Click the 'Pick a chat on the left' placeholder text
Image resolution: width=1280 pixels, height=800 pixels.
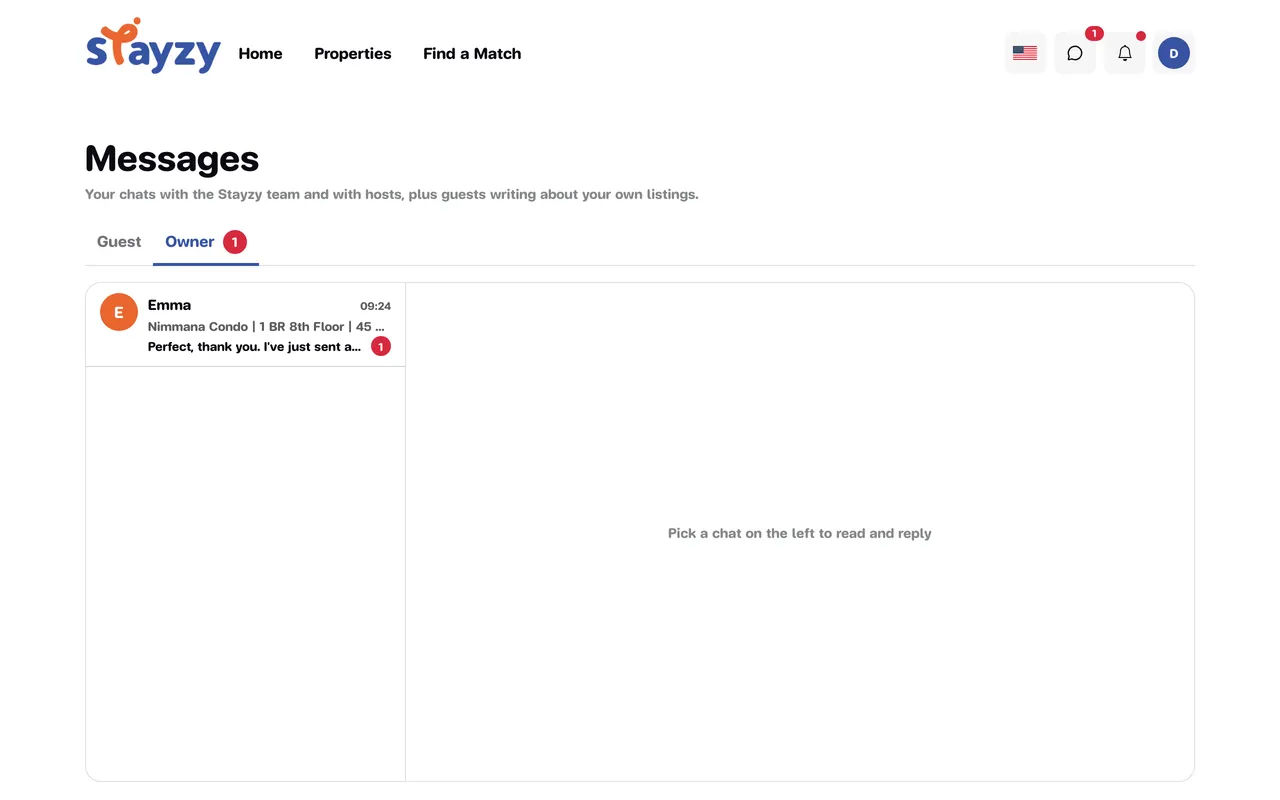(800, 533)
